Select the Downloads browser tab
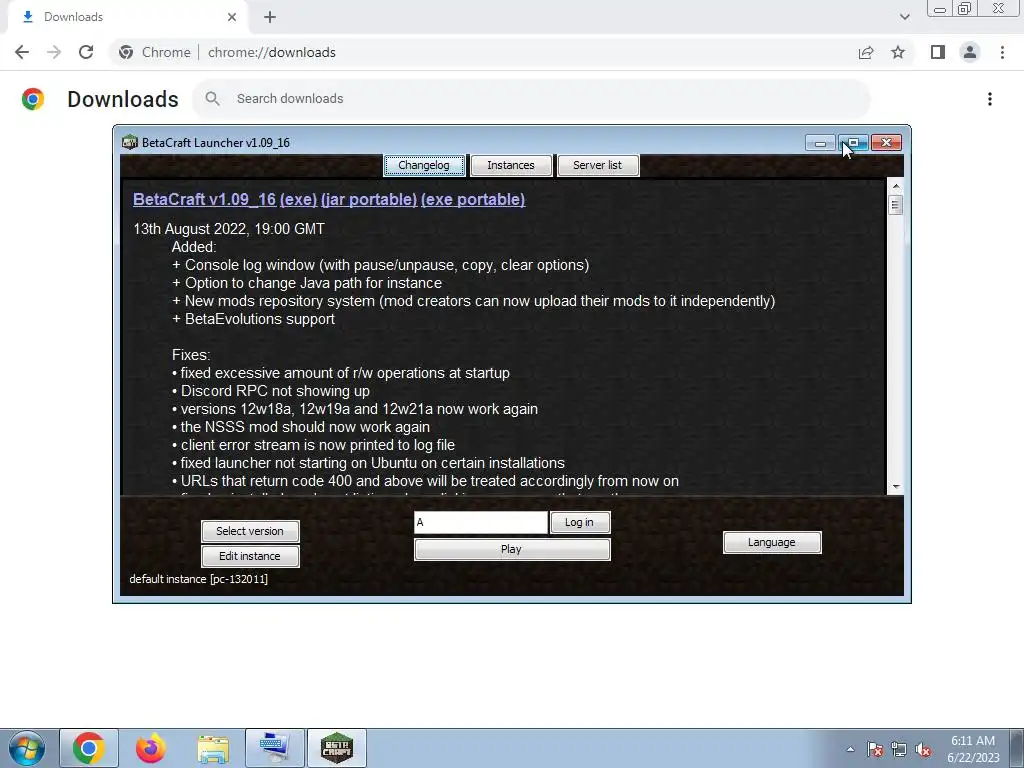Image resolution: width=1024 pixels, height=768 pixels. tap(127, 17)
